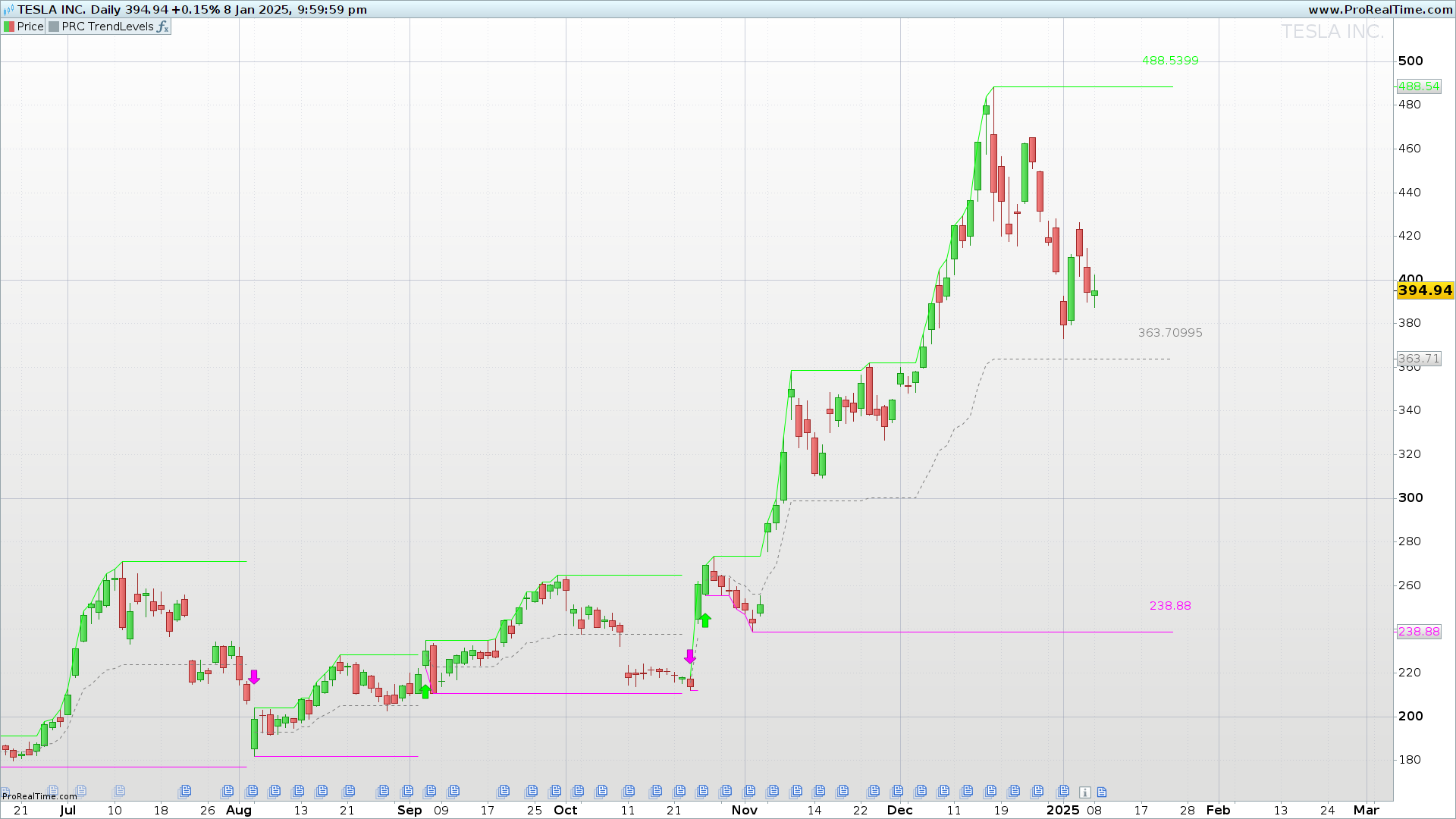Viewport: 1456px width, 819px height.
Task: Open the PRC TrendLevels fx settings icon
Action: 162,27
